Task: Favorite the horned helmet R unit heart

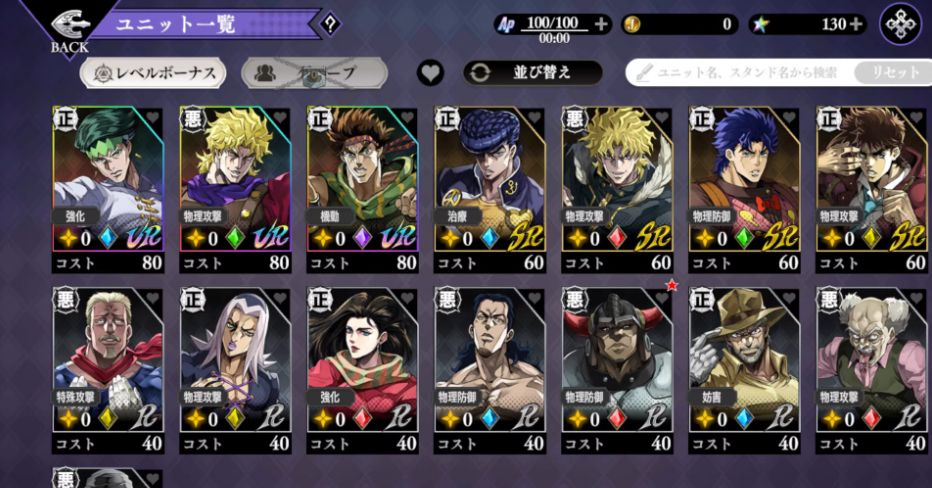Action: 662,298
